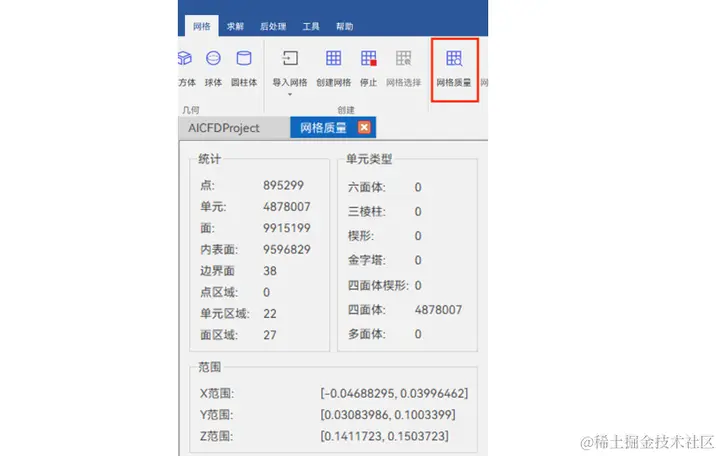This screenshot has width=720, height=456.
Task: Click the 边界面 value 38
Action: click(x=270, y=271)
